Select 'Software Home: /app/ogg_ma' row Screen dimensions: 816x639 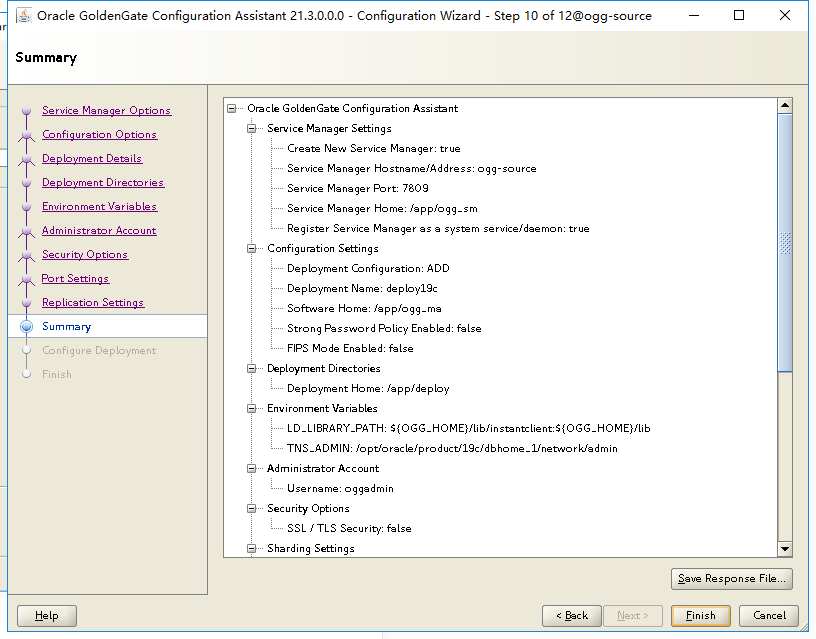(364, 309)
